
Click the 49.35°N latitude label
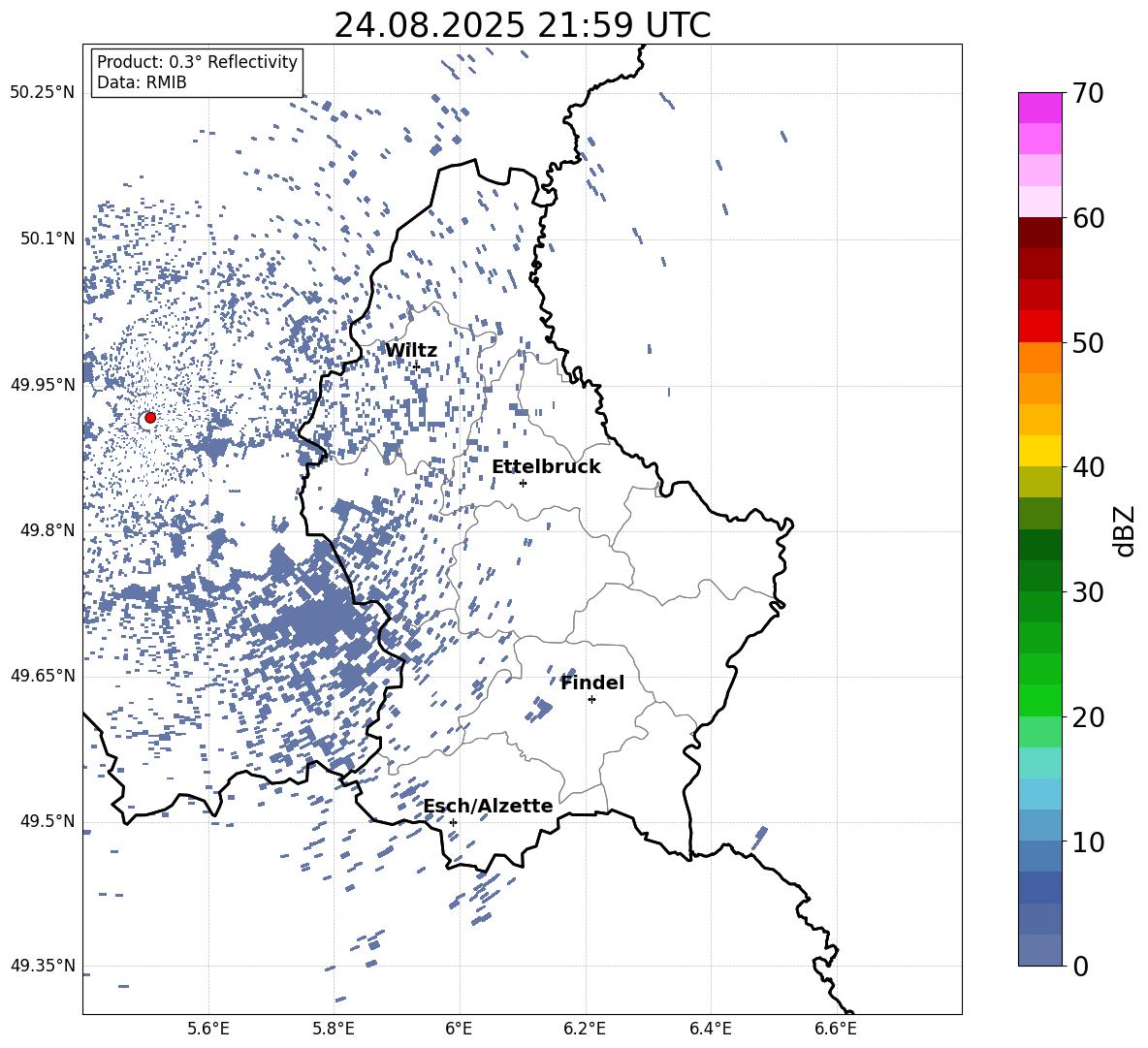(43, 966)
